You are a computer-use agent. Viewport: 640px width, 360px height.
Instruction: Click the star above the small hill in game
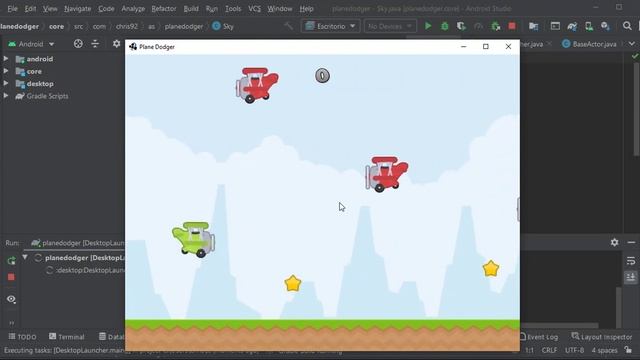pos(293,283)
